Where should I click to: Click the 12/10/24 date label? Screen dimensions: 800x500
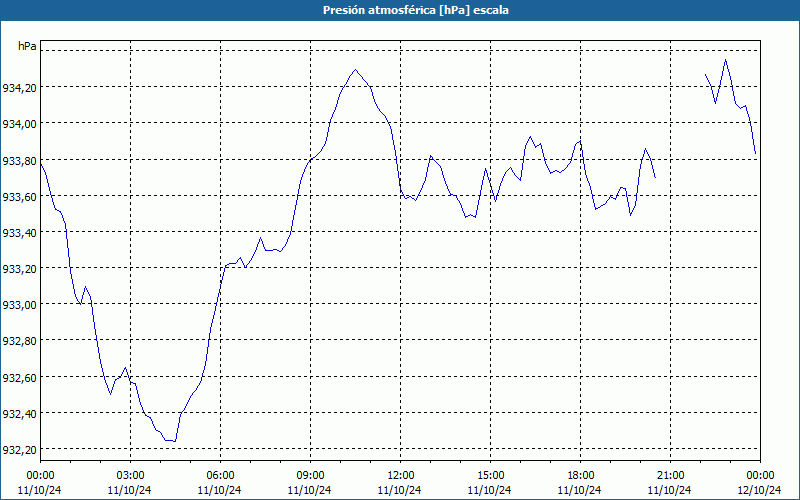tap(759, 490)
